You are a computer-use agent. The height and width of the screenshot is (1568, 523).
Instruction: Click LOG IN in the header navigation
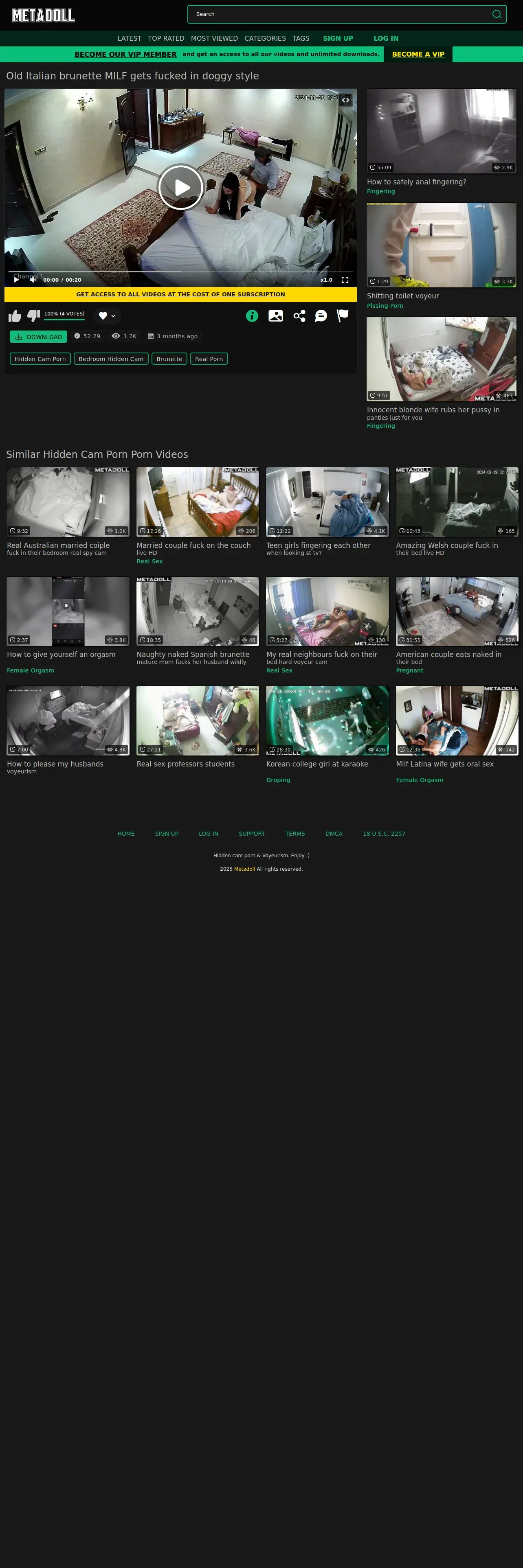386,38
